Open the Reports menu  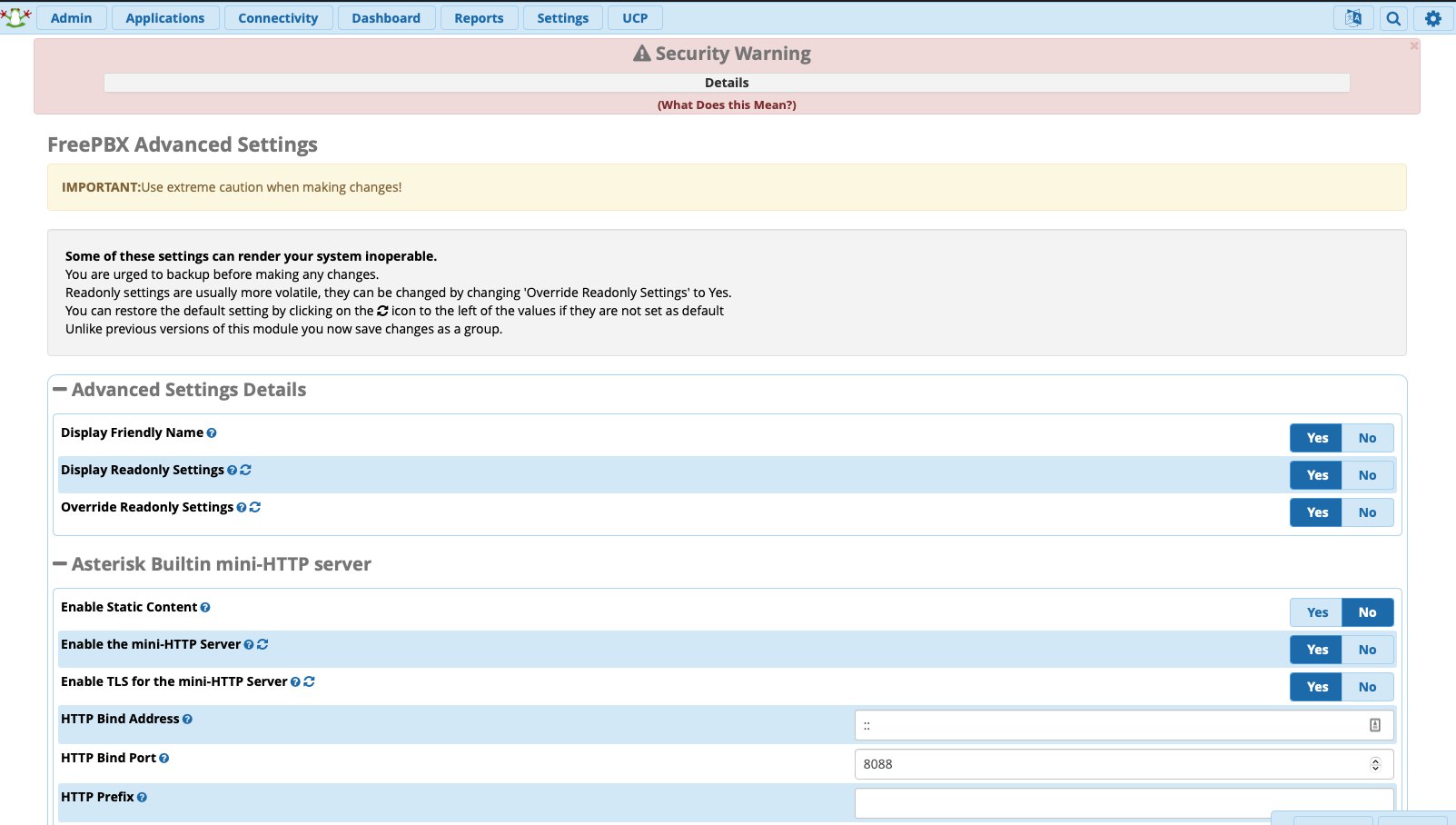(x=479, y=18)
